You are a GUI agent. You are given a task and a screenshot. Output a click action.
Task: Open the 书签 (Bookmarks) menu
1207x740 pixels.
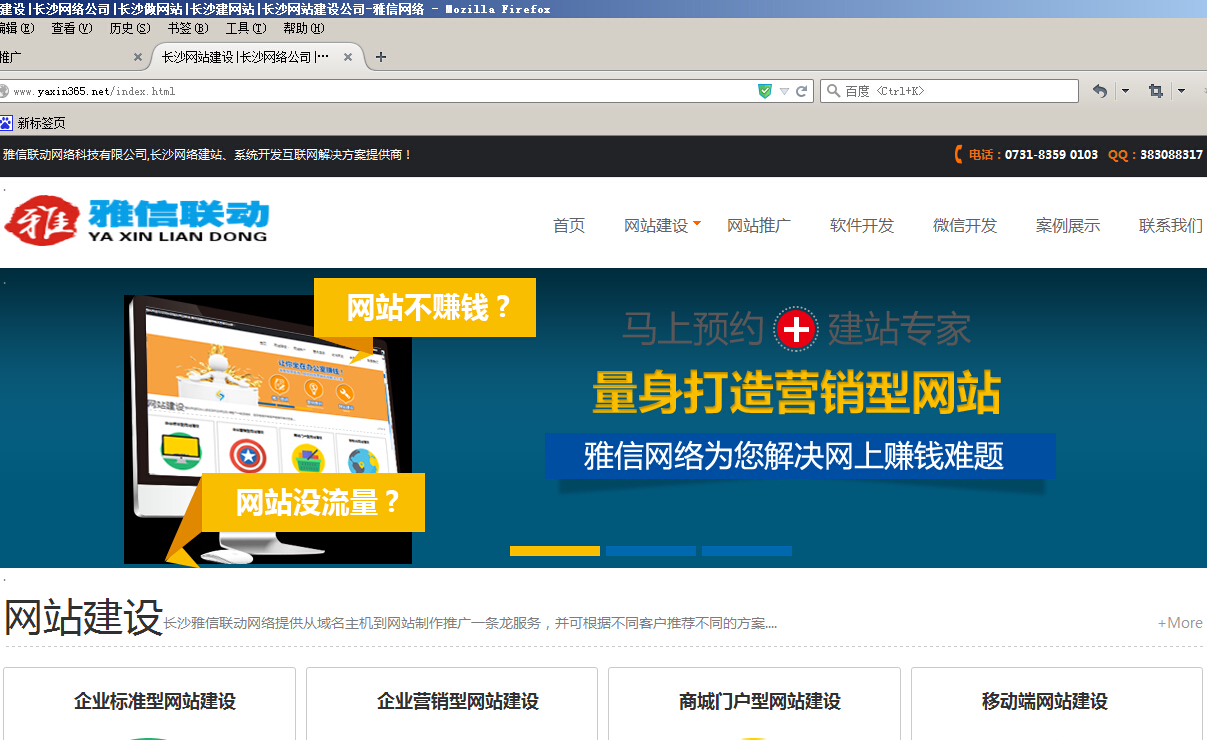(188, 28)
